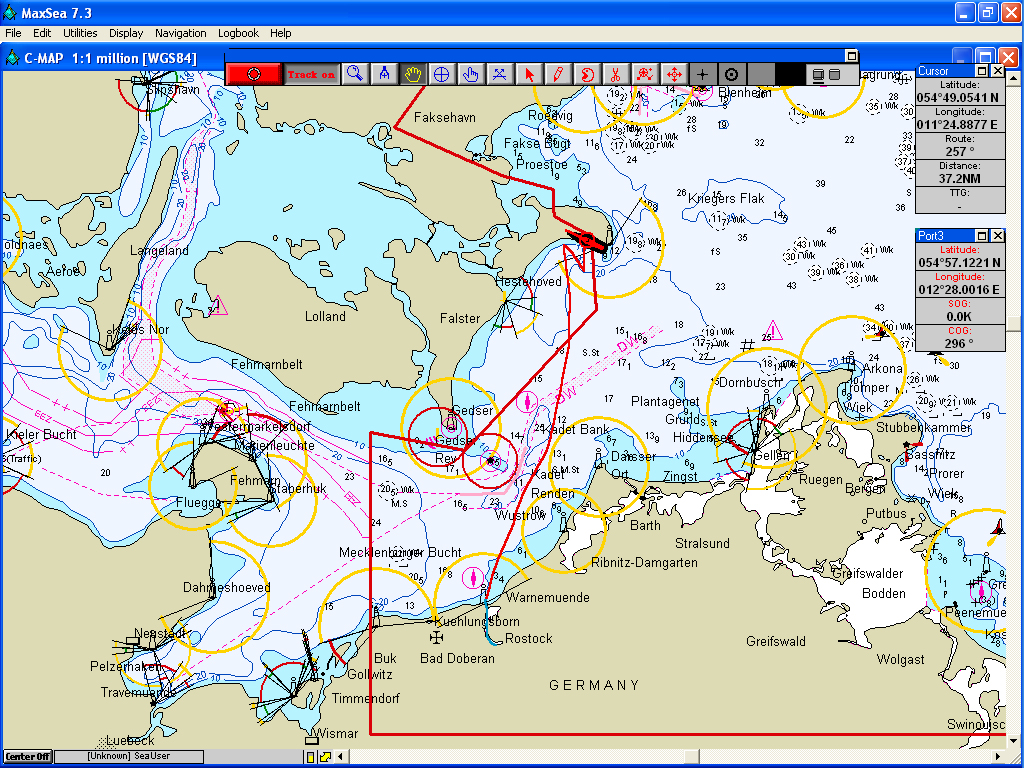Screen dimensions: 1024x768
Task: Select the red four-arrow move tool
Action: point(673,74)
